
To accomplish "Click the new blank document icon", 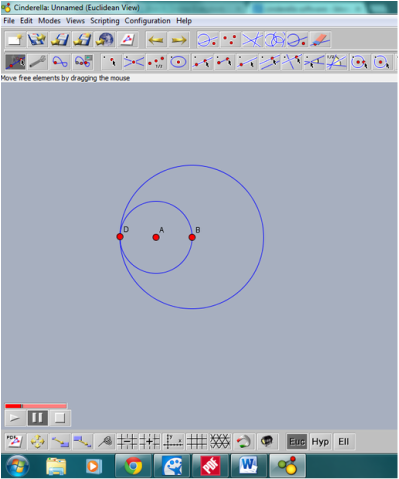I will pyautogui.click(x=15, y=40).
